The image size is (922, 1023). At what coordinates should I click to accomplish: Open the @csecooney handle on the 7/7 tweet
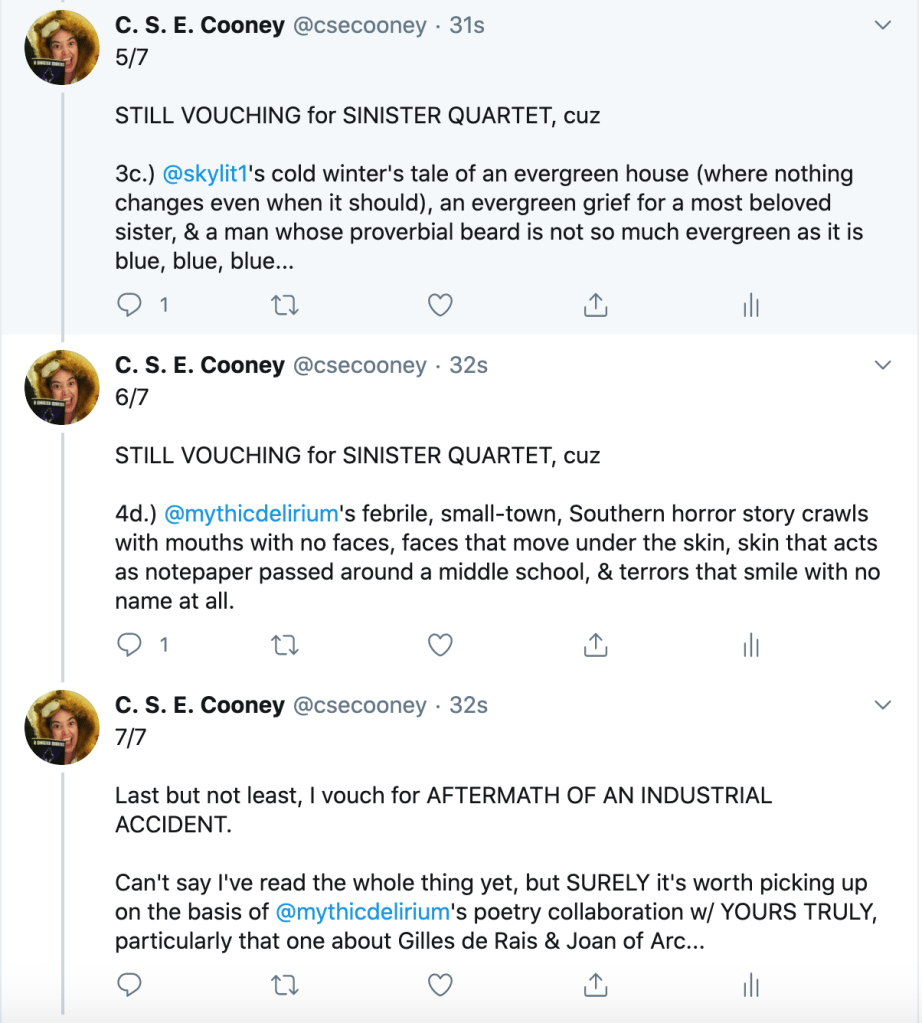(359, 705)
